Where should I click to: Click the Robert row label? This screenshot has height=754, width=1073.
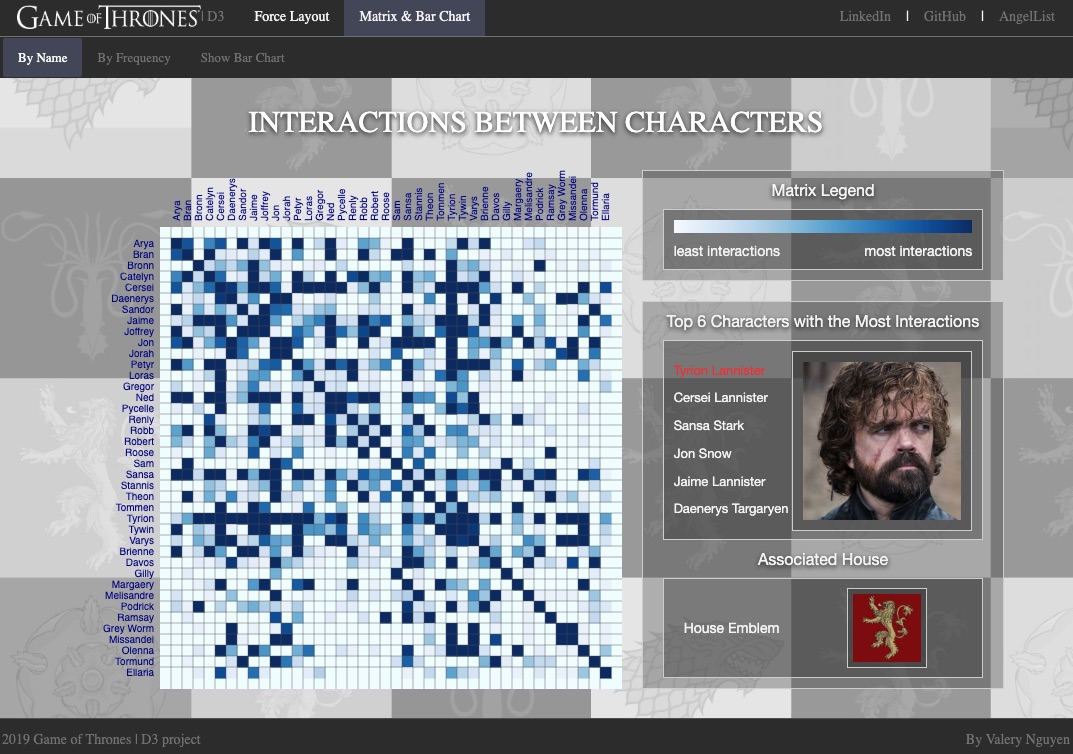140,441
